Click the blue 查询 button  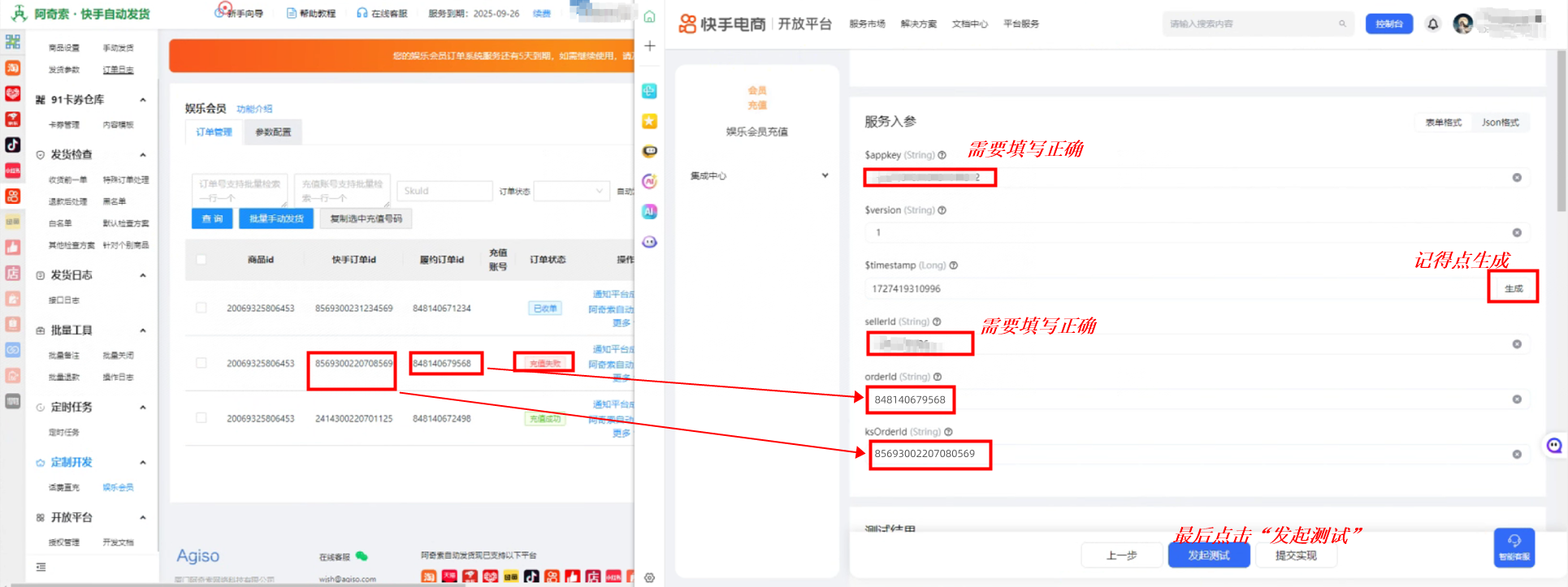coord(212,218)
